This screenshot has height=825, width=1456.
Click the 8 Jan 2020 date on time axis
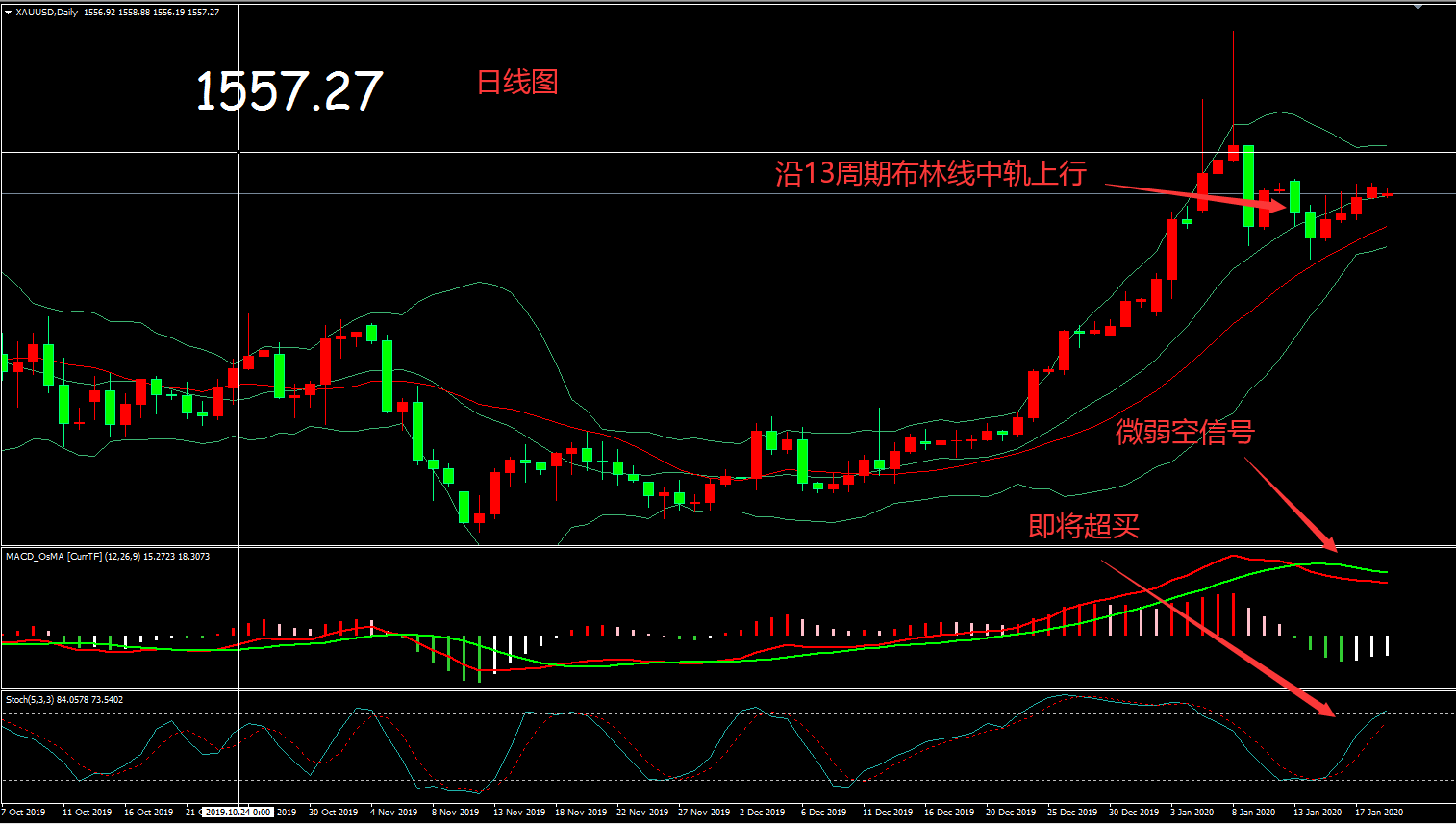tap(1254, 812)
